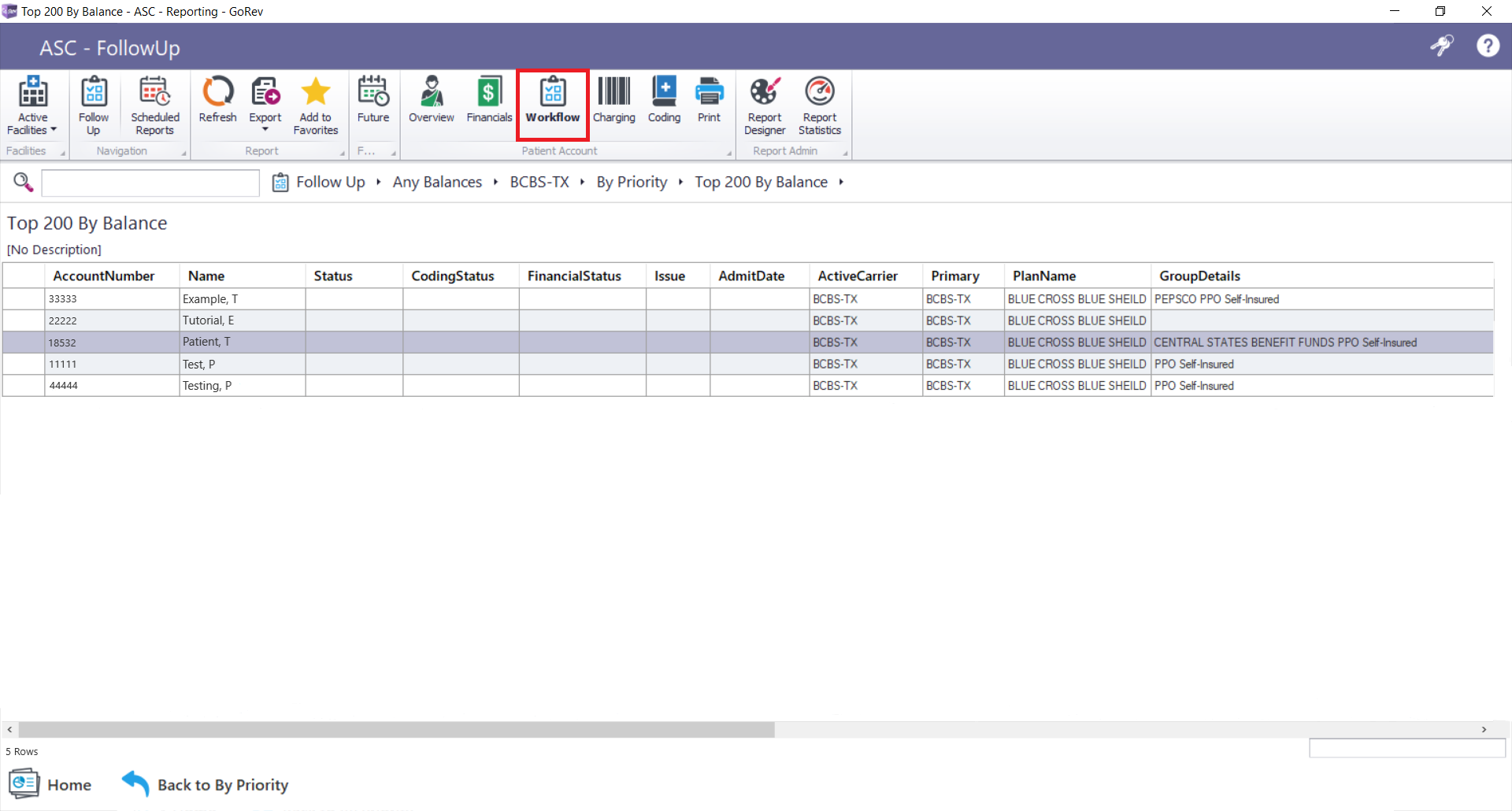This screenshot has height=811, width=1512.
Task: Print the report
Action: click(709, 100)
